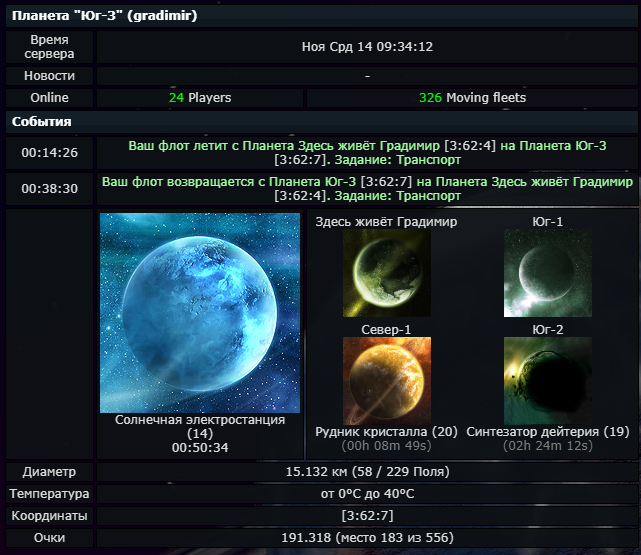Click the 00h 08m 49s crystal mine countdown
This screenshot has width=641, height=555.
pos(386,446)
